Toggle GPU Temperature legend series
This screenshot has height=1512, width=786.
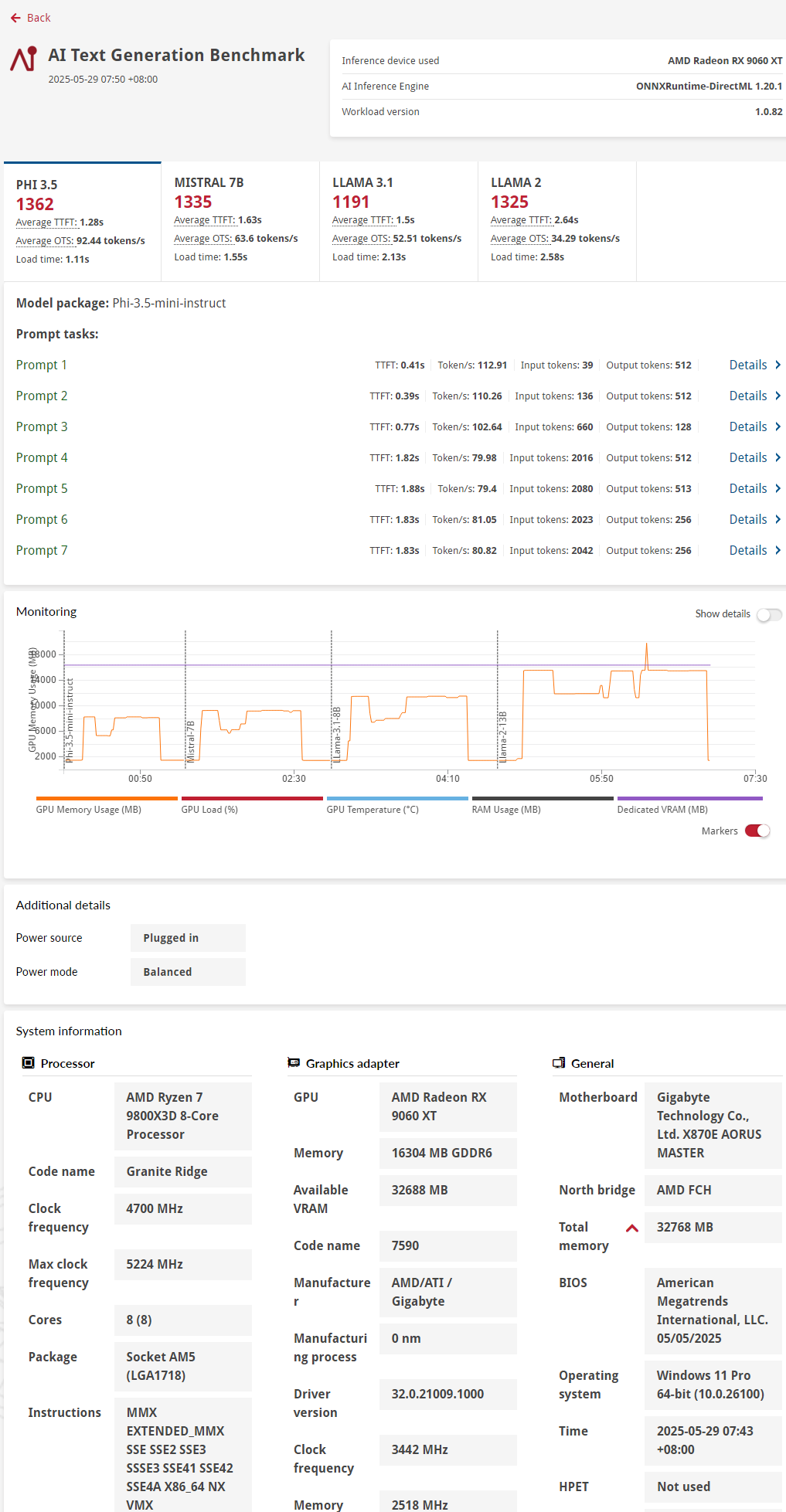397,805
